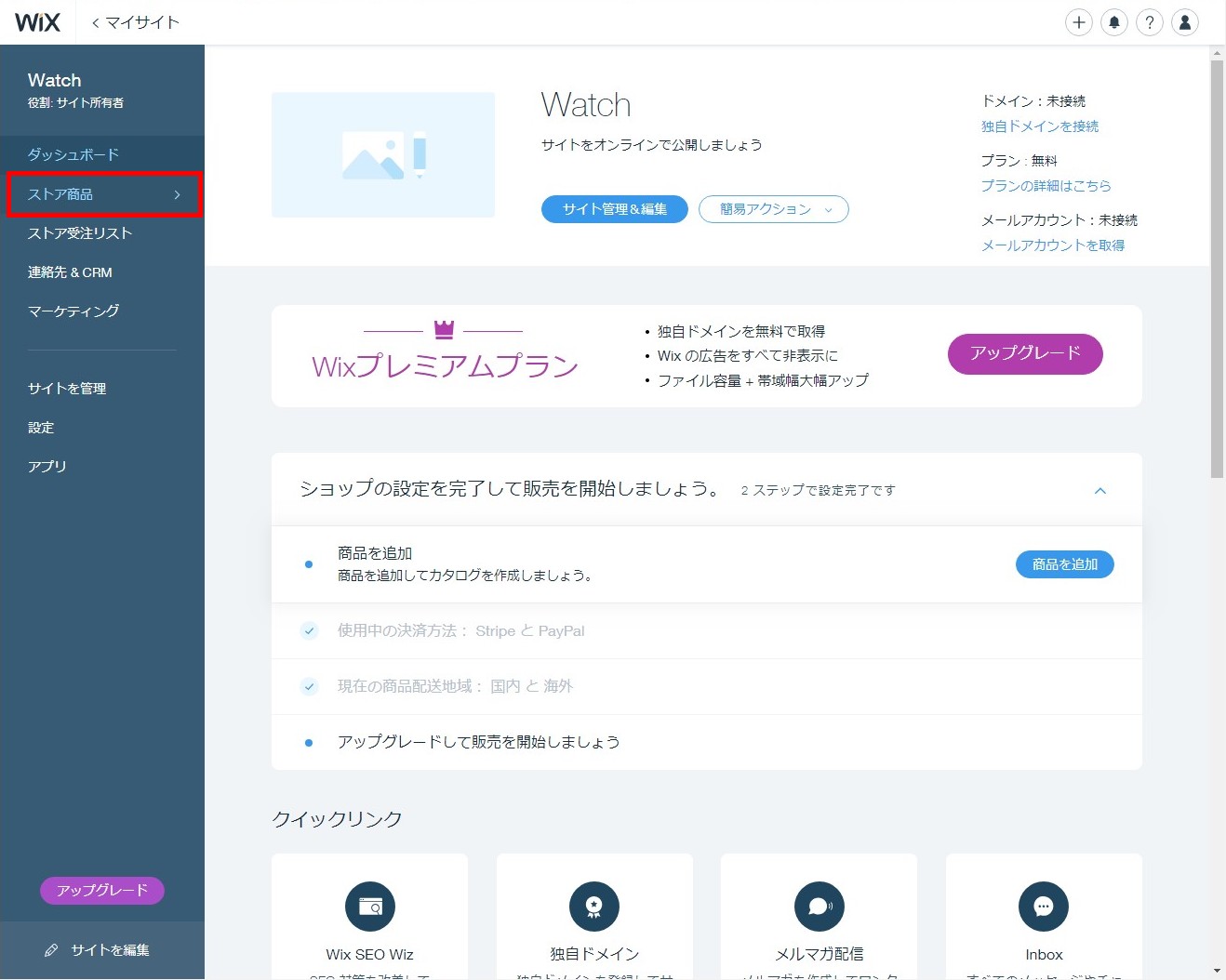Click the 独自ドメインを接続 link

(1040, 126)
